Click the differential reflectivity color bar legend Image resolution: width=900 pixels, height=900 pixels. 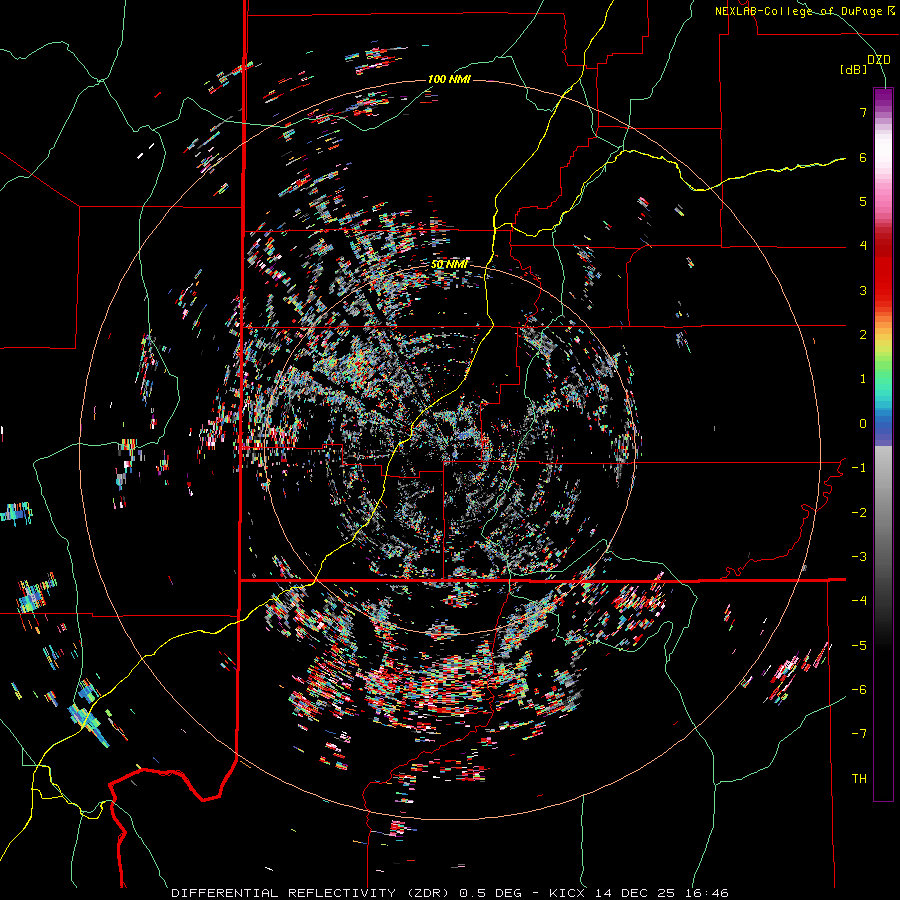coord(883,444)
